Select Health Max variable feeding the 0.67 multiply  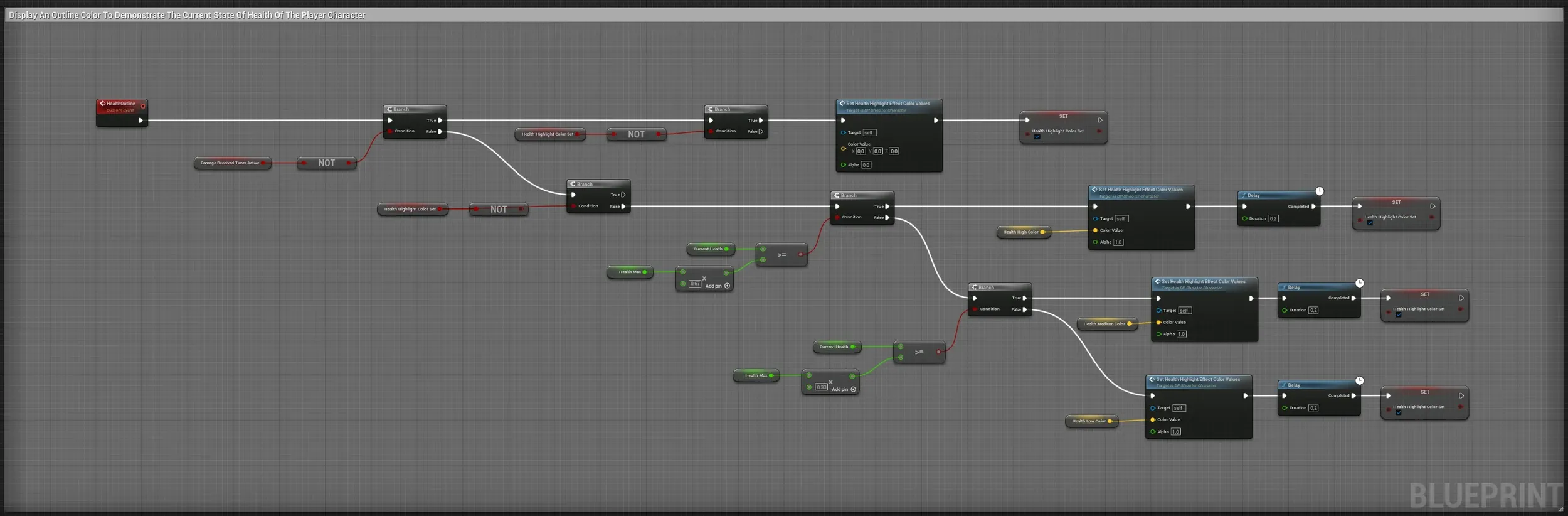630,272
